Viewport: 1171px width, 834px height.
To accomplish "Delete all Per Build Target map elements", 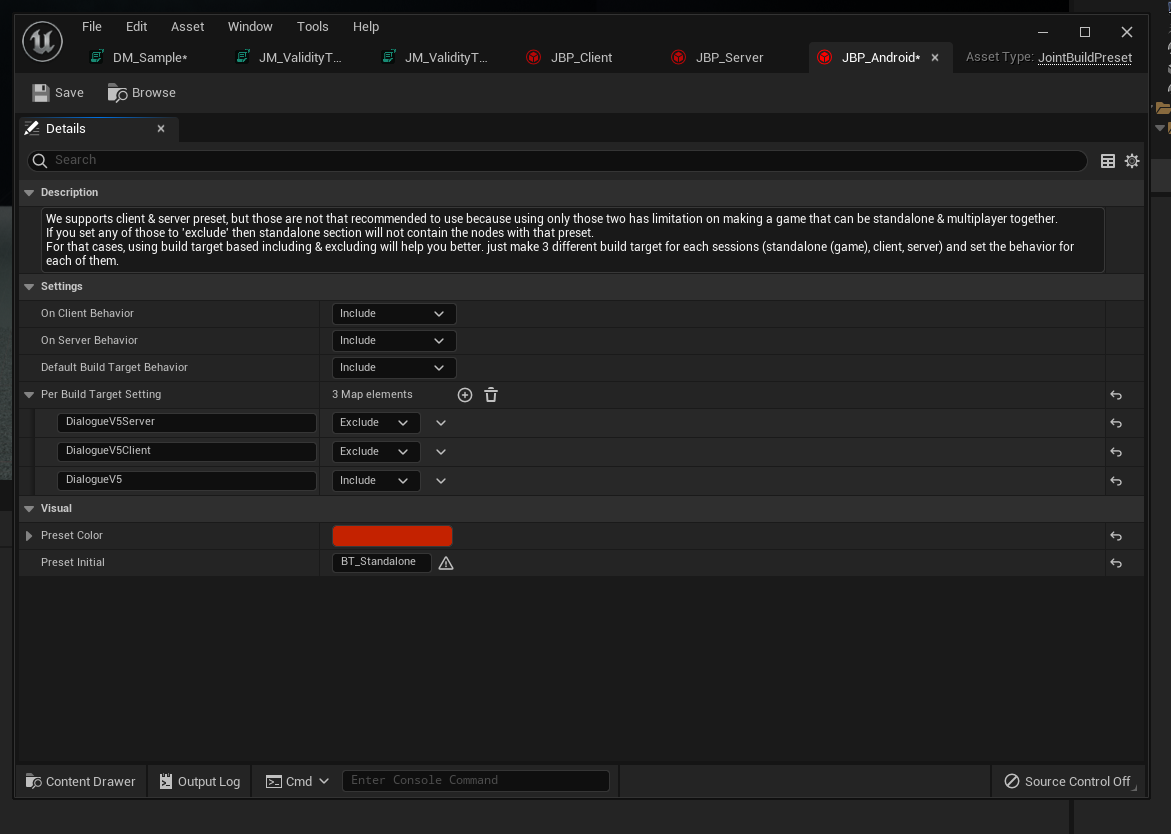I will [x=491, y=395].
